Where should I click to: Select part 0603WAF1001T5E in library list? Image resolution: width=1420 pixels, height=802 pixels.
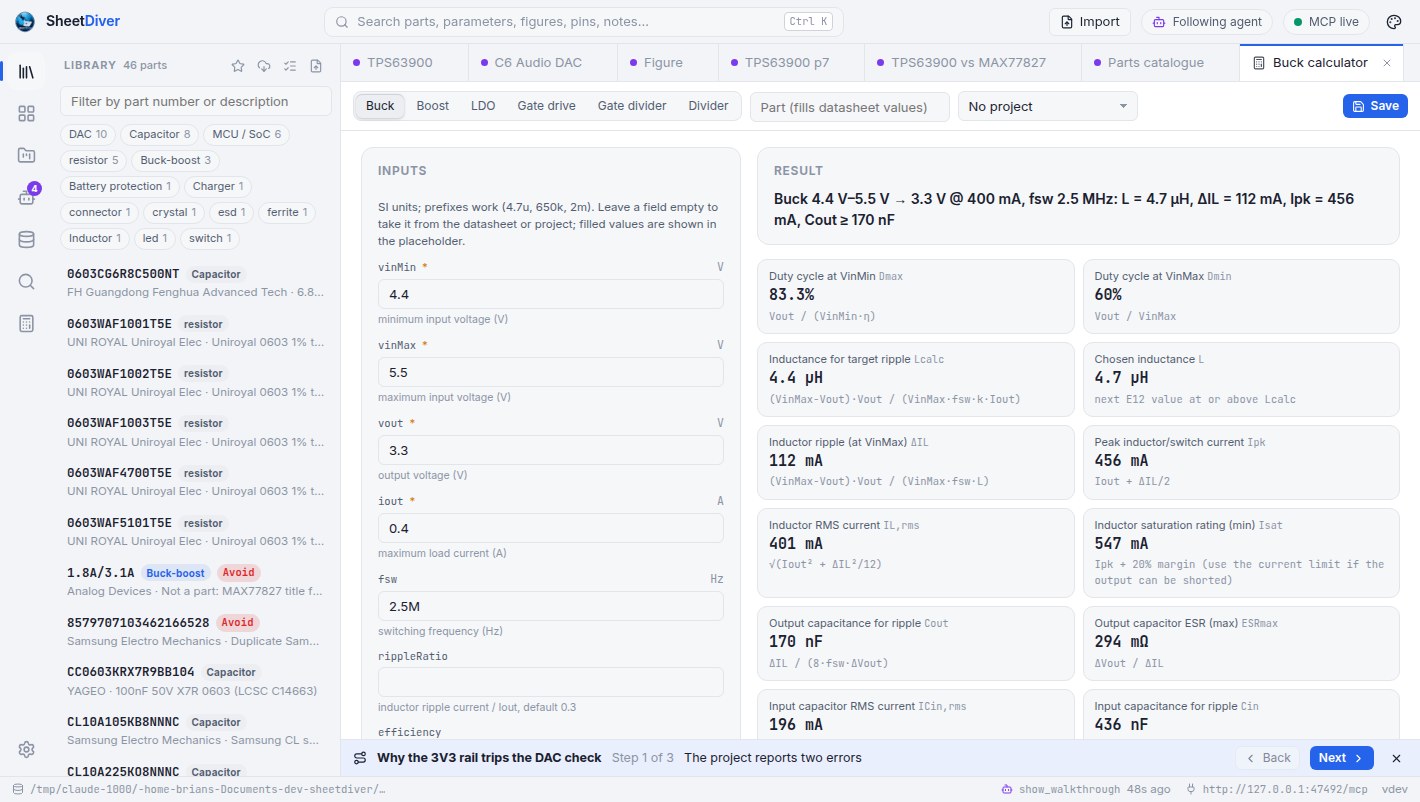pos(195,333)
